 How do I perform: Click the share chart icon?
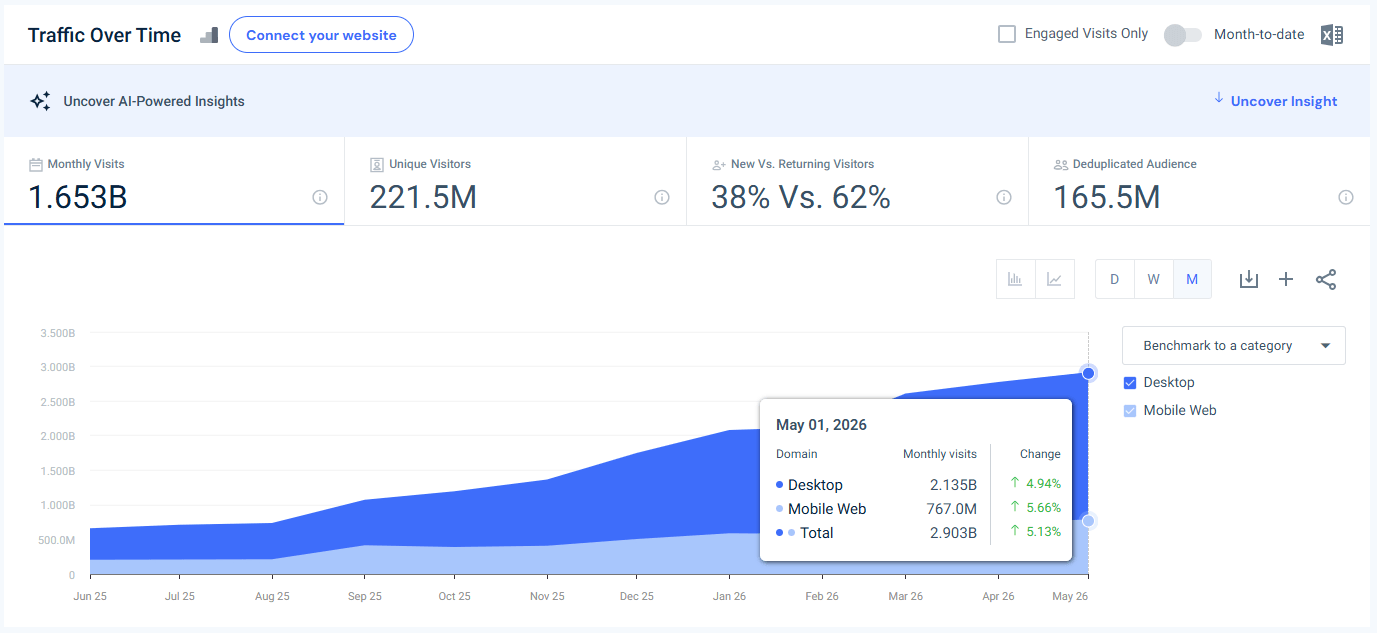pyautogui.click(x=1326, y=279)
